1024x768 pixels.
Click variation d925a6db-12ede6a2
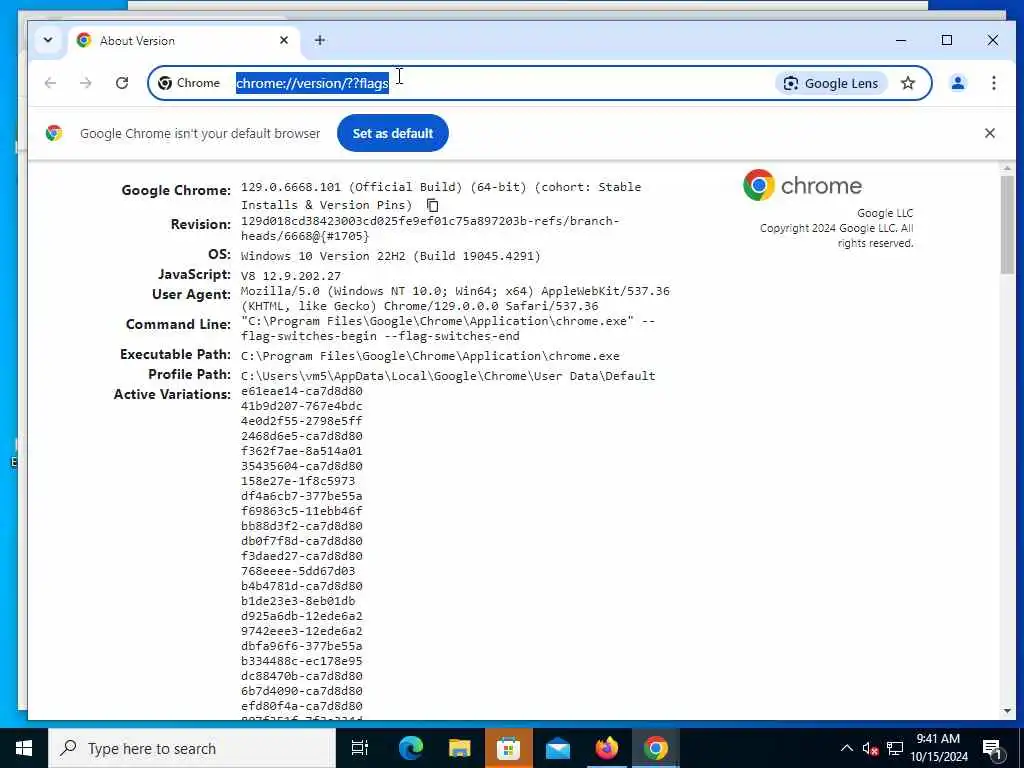pos(302,616)
